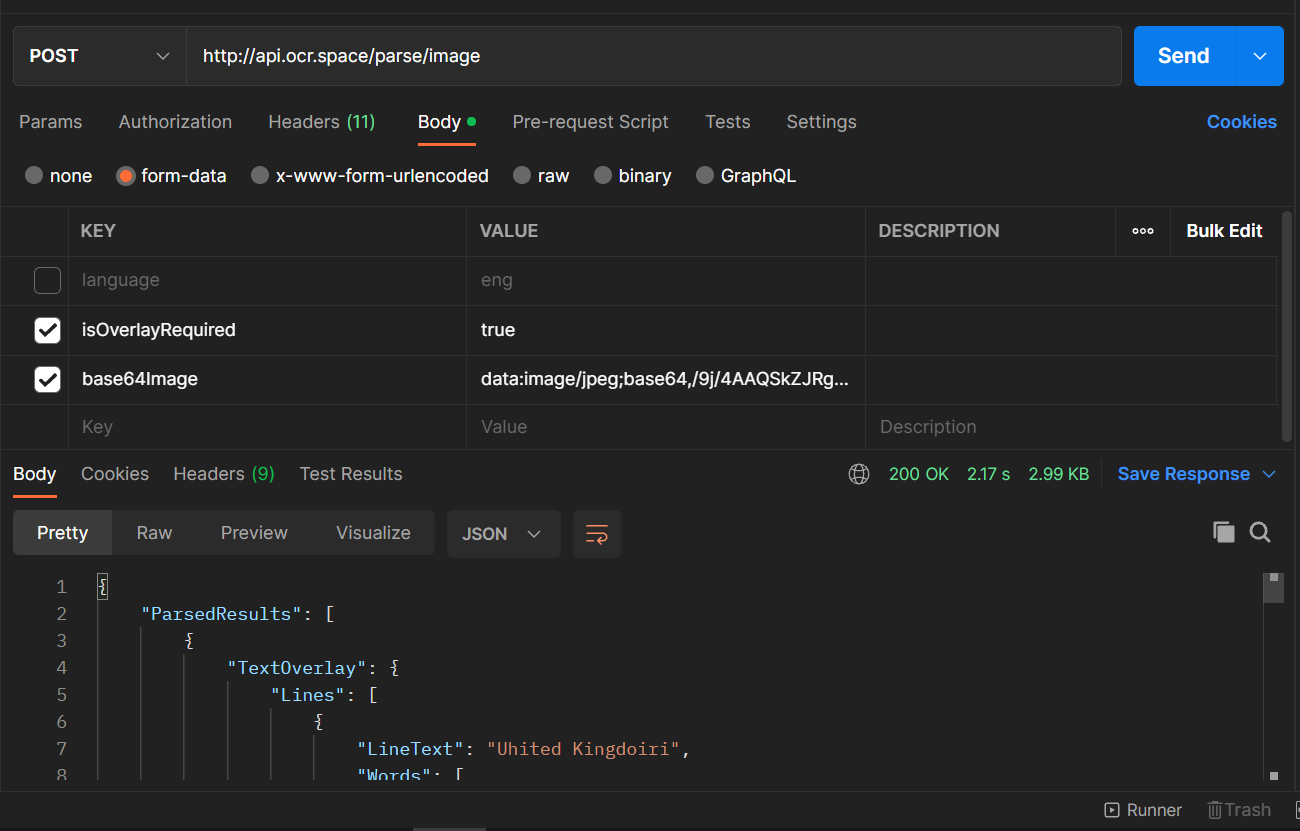Select the binary body type radio
Viewport: 1300px width, 831px height.
[x=603, y=176]
